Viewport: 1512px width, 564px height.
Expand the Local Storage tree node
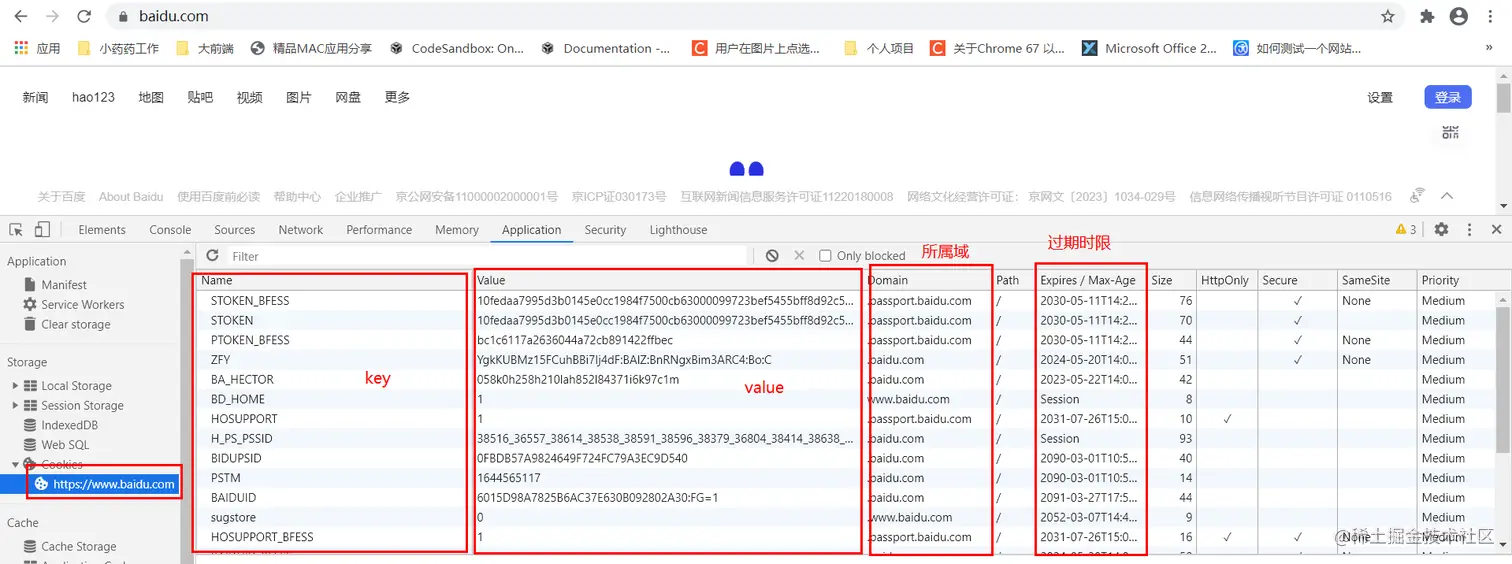[x=15, y=386]
